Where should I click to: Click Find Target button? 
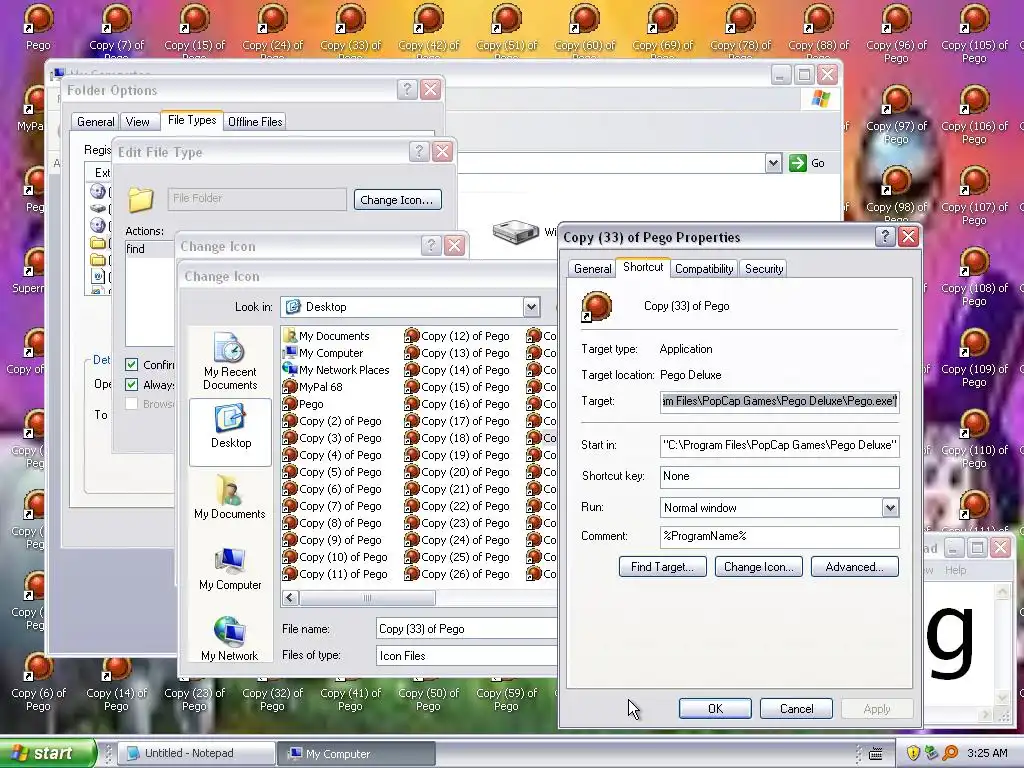[x=662, y=567]
